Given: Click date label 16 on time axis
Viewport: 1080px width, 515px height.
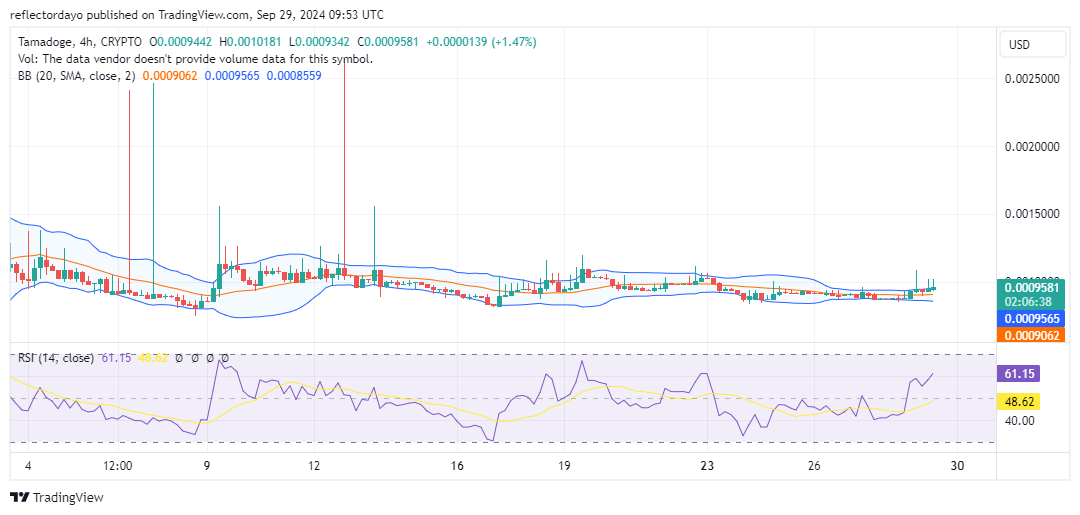Looking at the screenshot, I should pyautogui.click(x=457, y=466).
